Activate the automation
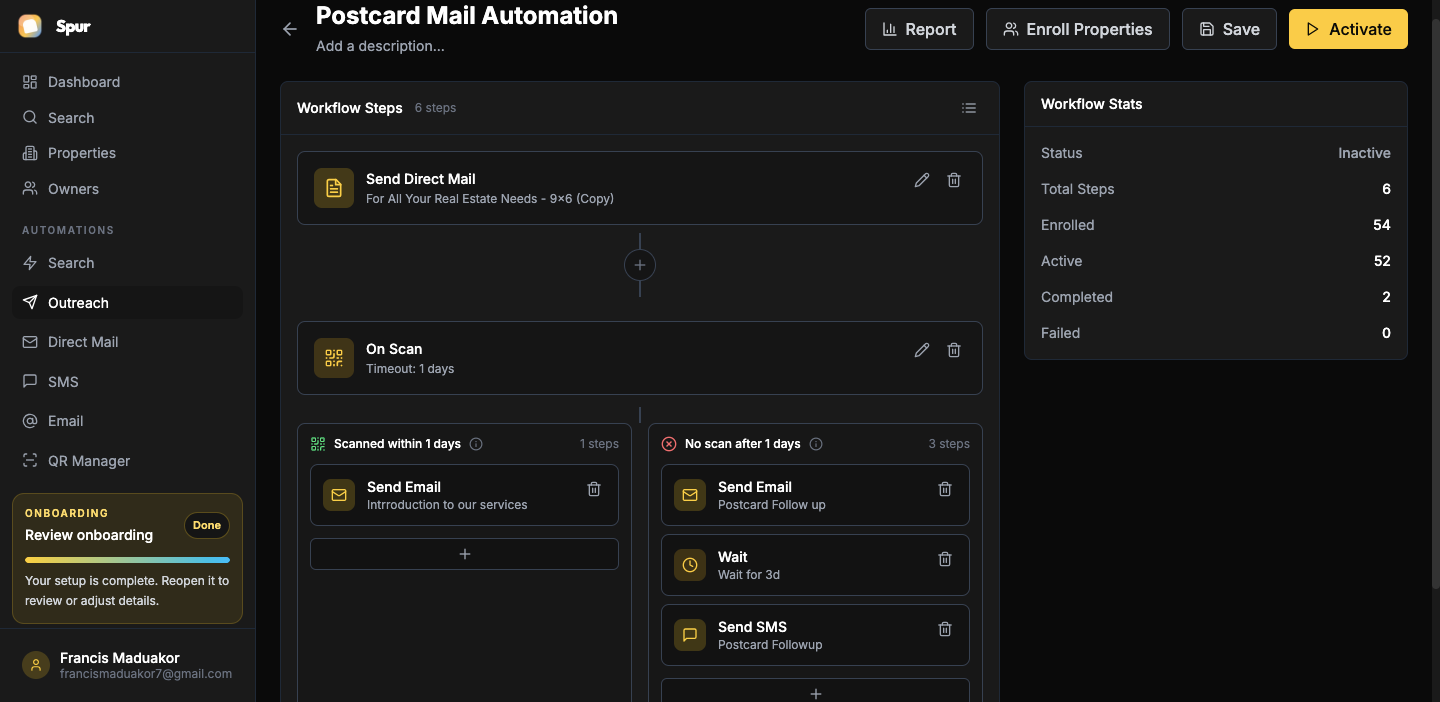The width and height of the screenshot is (1440, 702). (1348, 29)
